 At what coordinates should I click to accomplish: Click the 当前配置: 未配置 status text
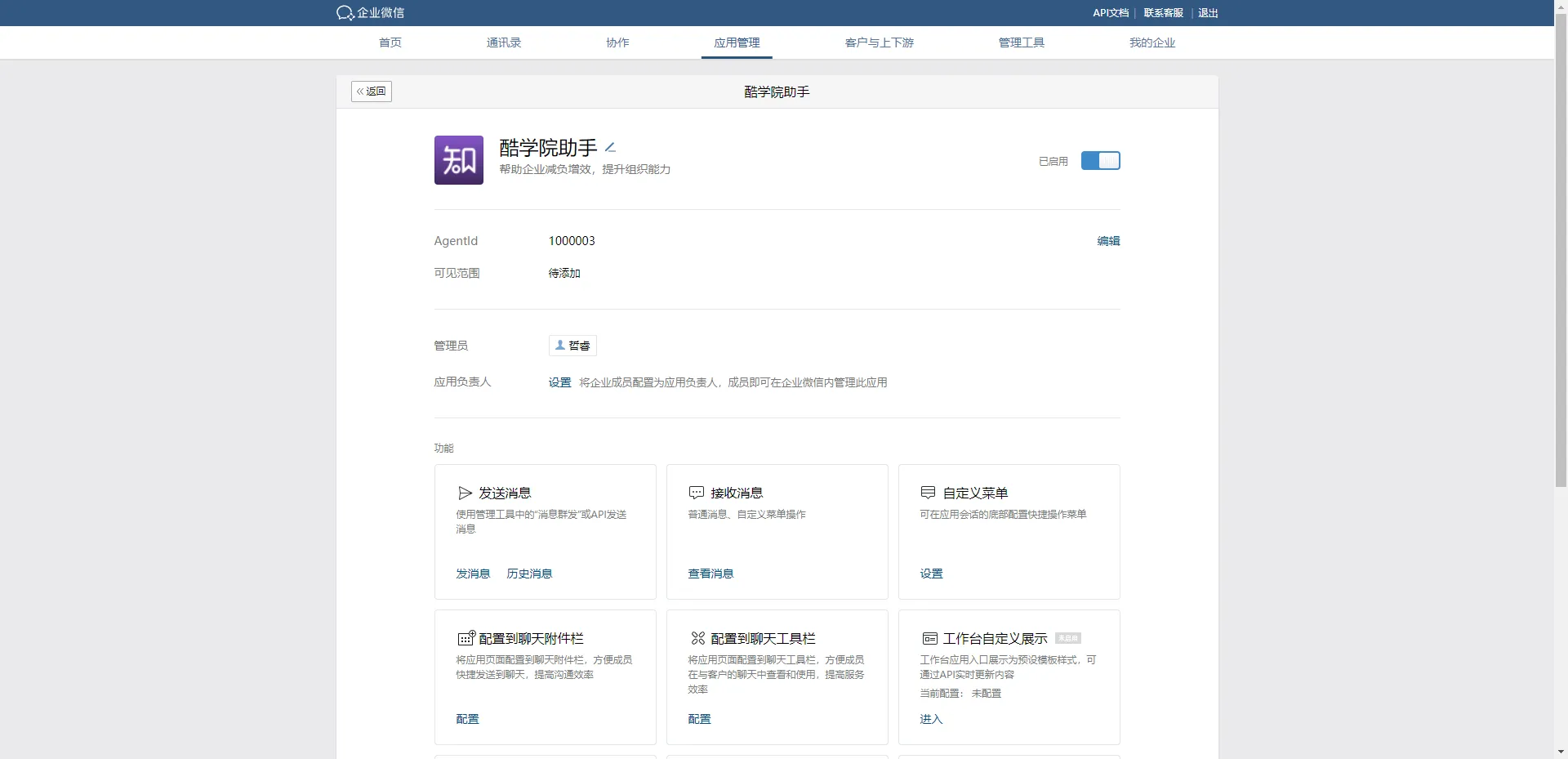pos(960,694)
